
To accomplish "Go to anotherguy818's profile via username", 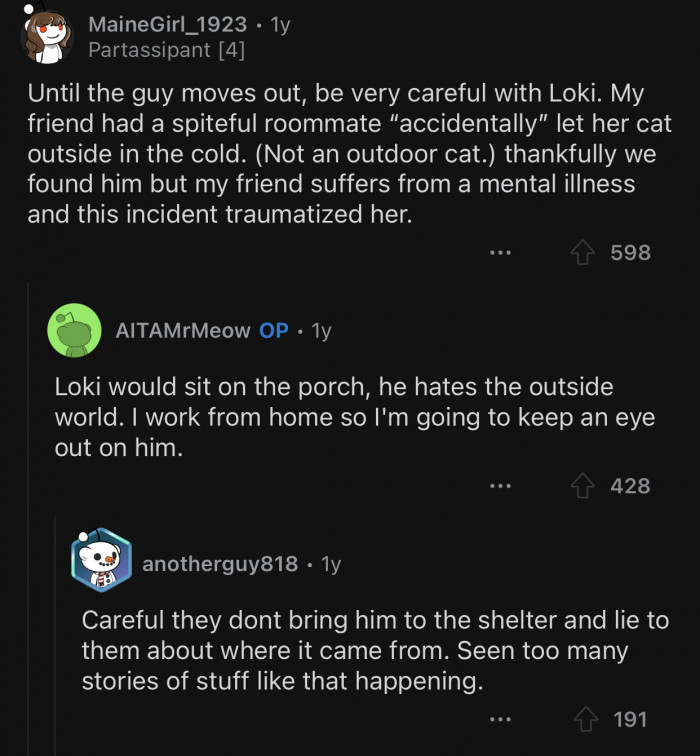I will (x=220, y=564).
